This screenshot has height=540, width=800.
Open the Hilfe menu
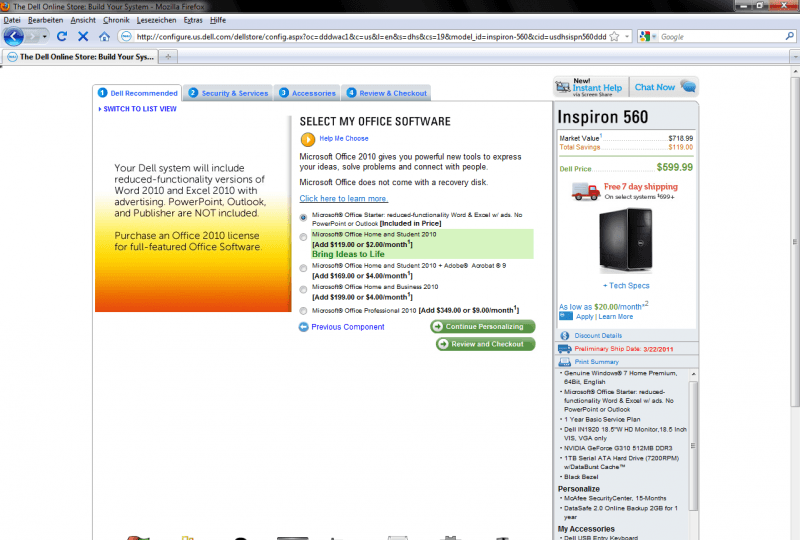click(x=218, y=20)
